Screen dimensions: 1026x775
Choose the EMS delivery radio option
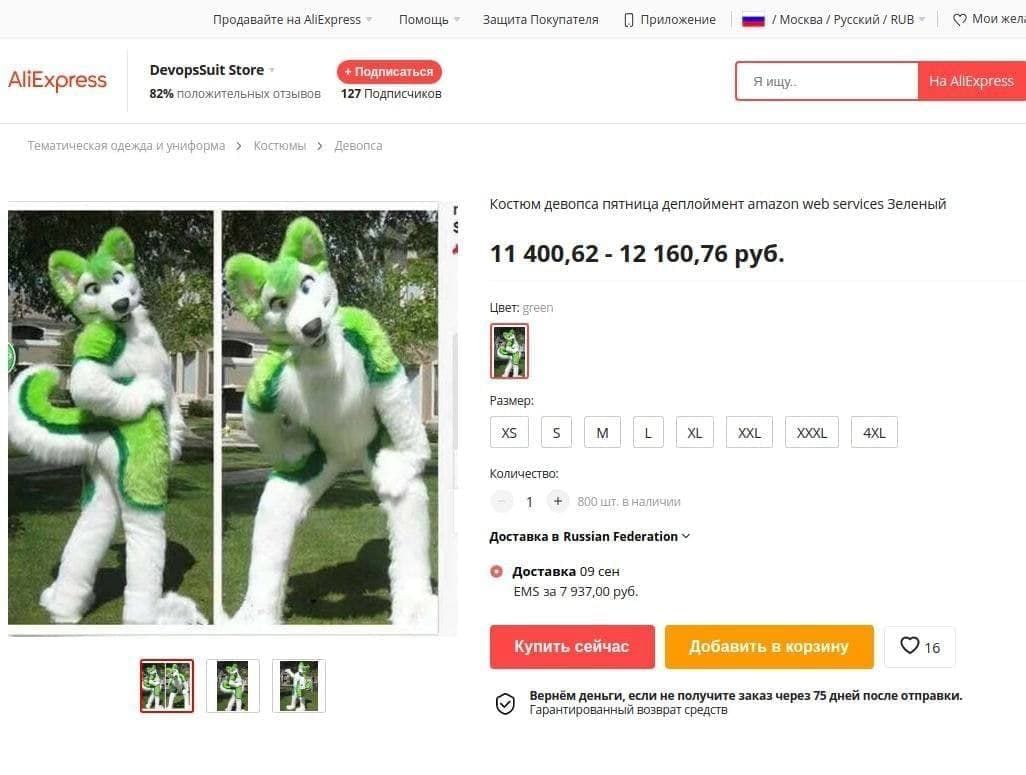[497, 571]
